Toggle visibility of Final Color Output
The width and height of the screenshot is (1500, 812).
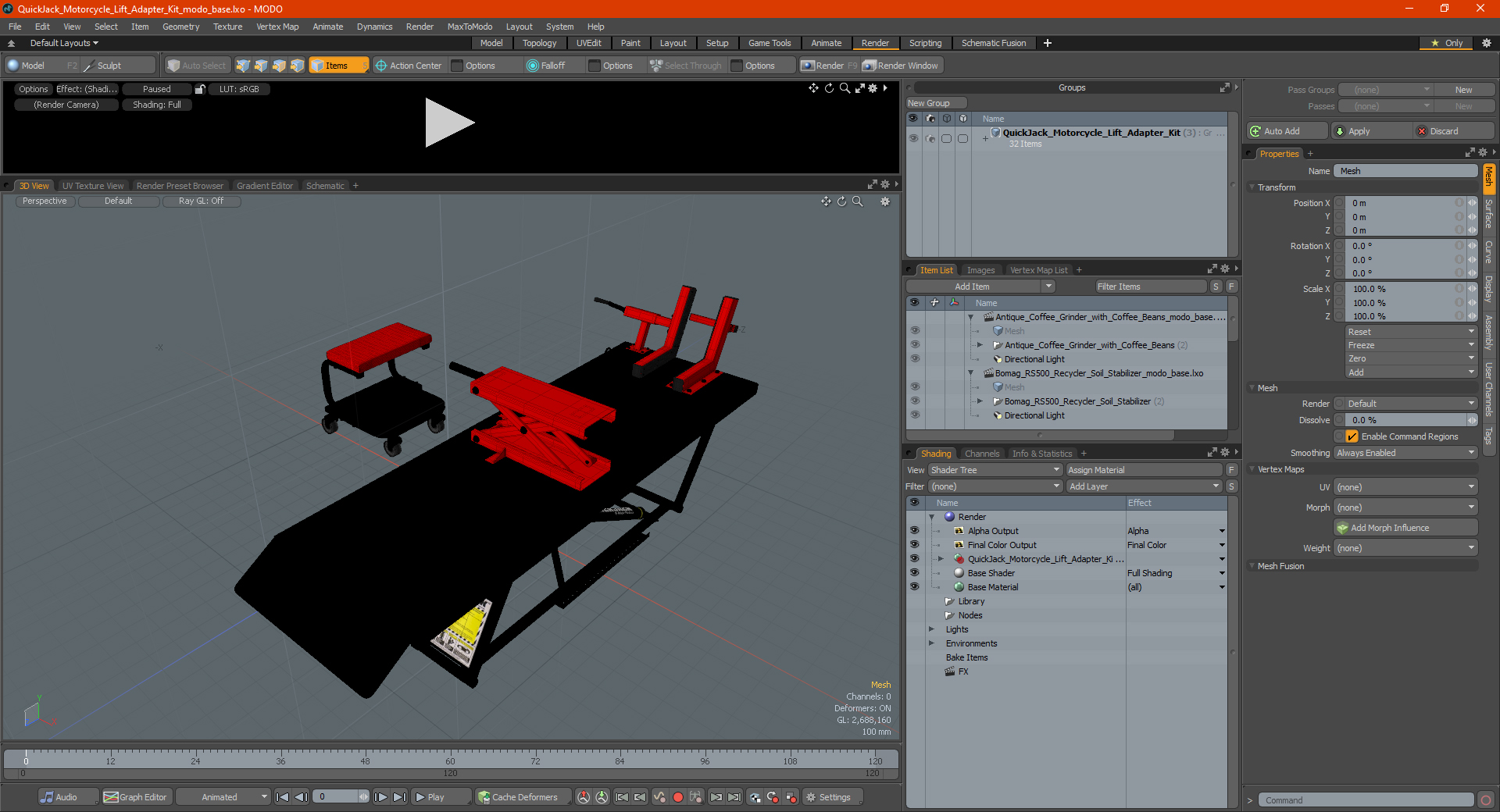tap(914, 545)
